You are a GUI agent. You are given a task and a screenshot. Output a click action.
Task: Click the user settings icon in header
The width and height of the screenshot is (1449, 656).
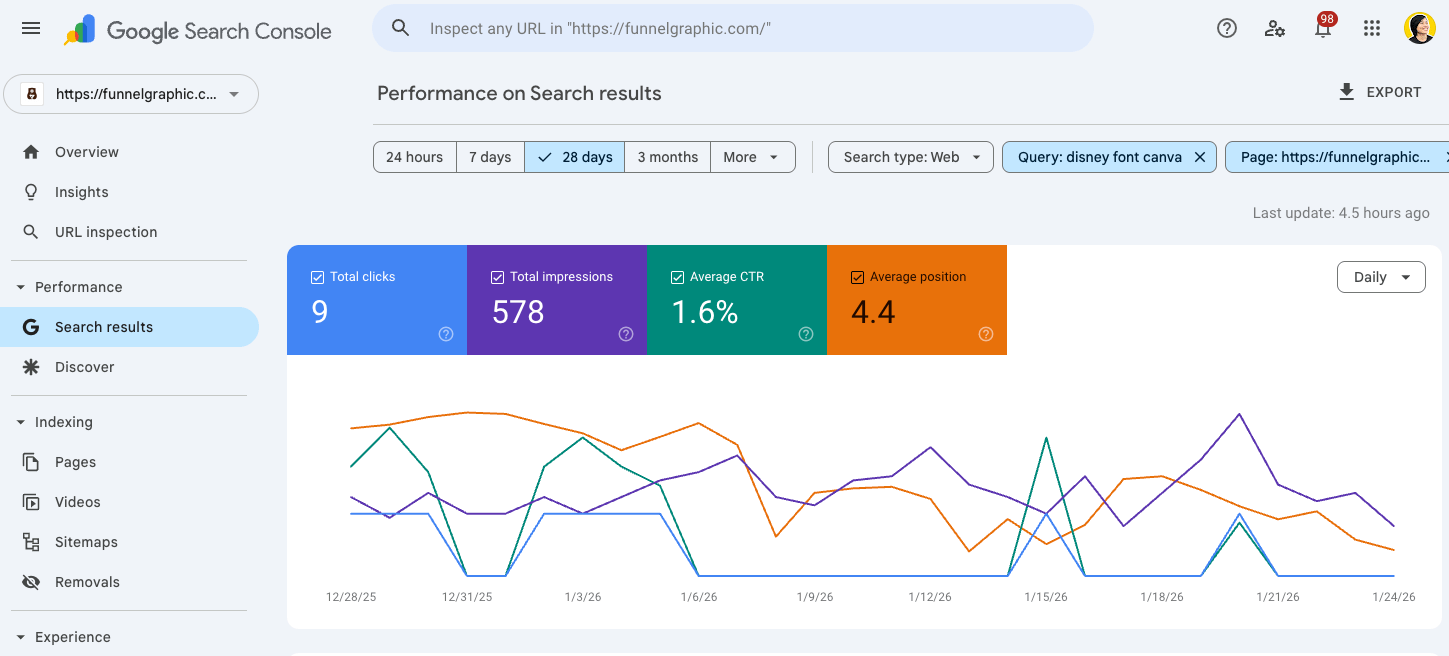(x=1274, y=28)
